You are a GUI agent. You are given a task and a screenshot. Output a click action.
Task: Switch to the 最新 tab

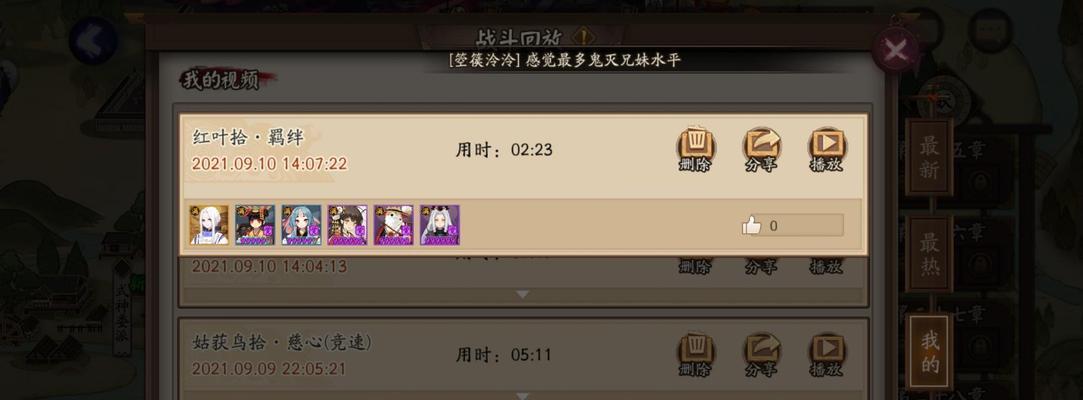[929, 157]
